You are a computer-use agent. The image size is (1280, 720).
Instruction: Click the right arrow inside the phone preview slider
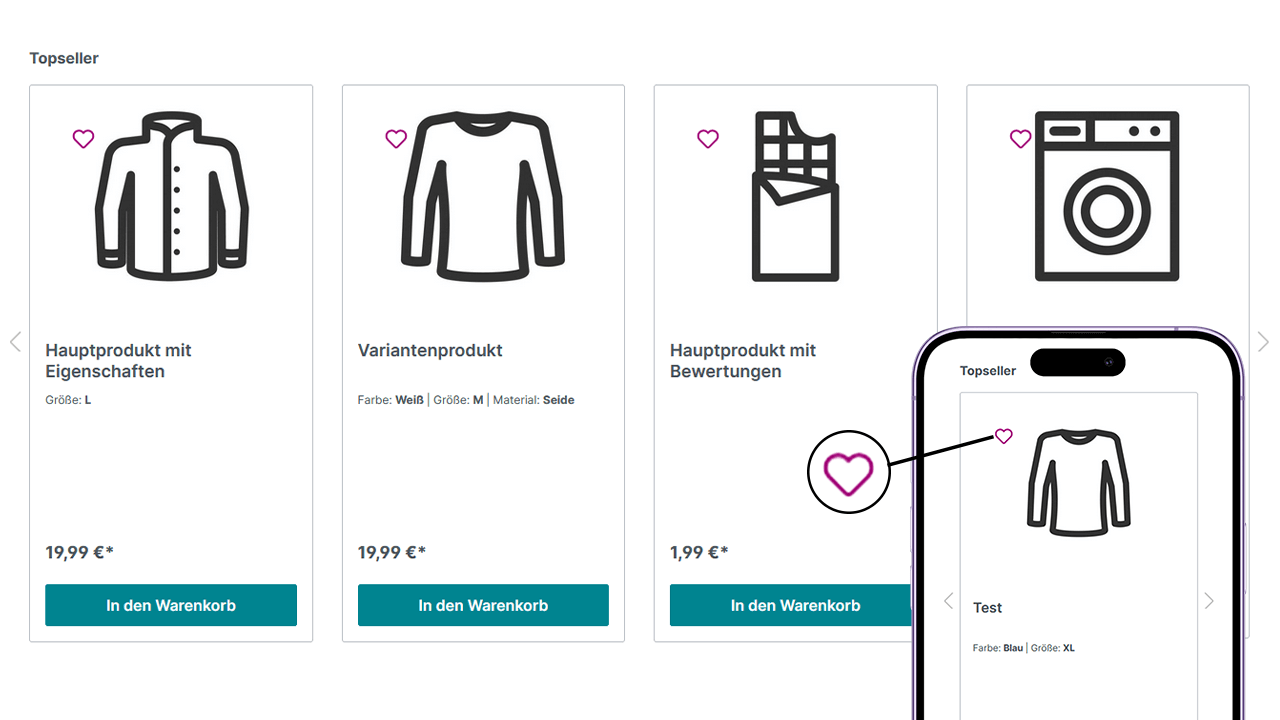coord(1209,601)
